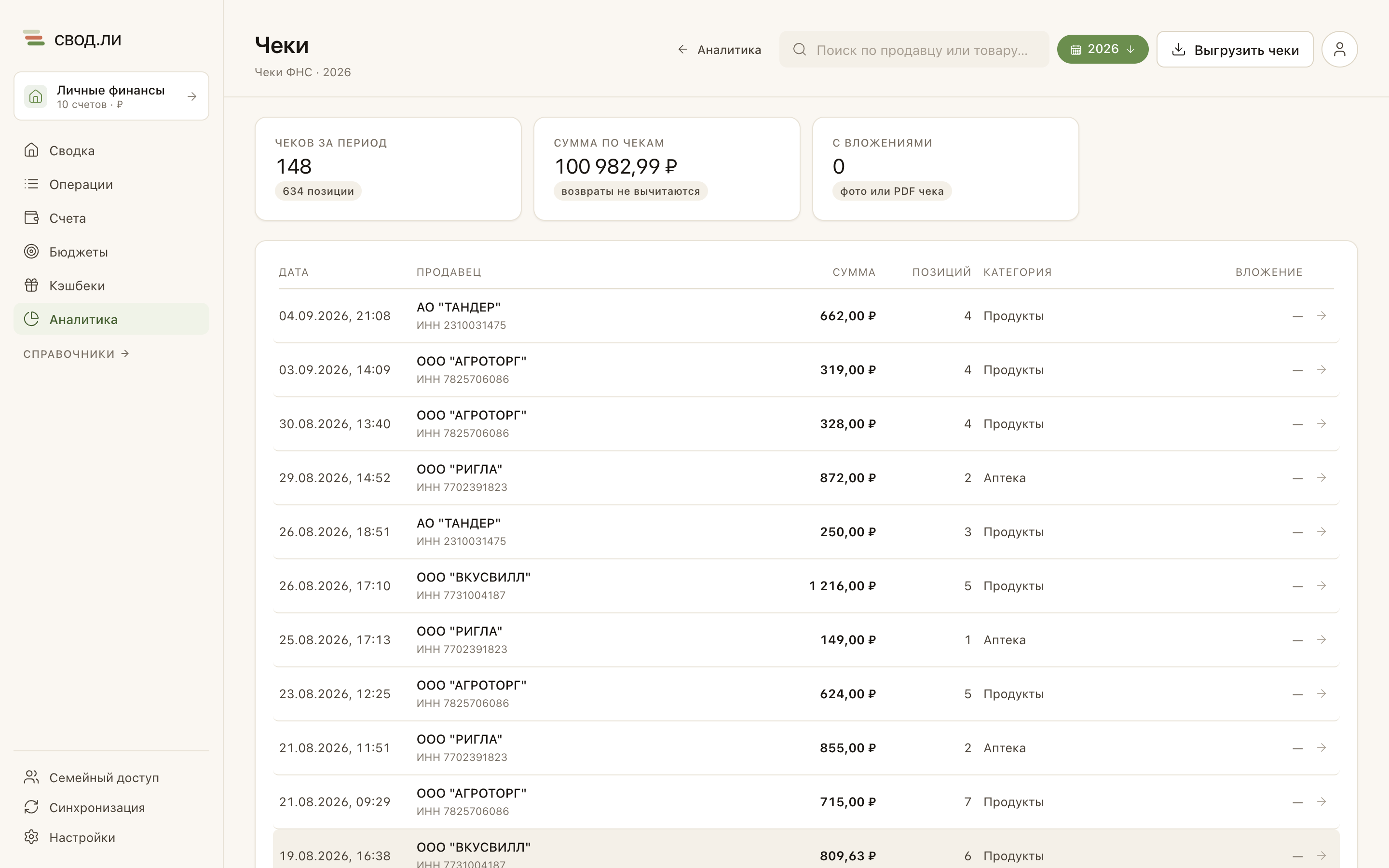Open the user profile avatar icon

(1339, 49)
